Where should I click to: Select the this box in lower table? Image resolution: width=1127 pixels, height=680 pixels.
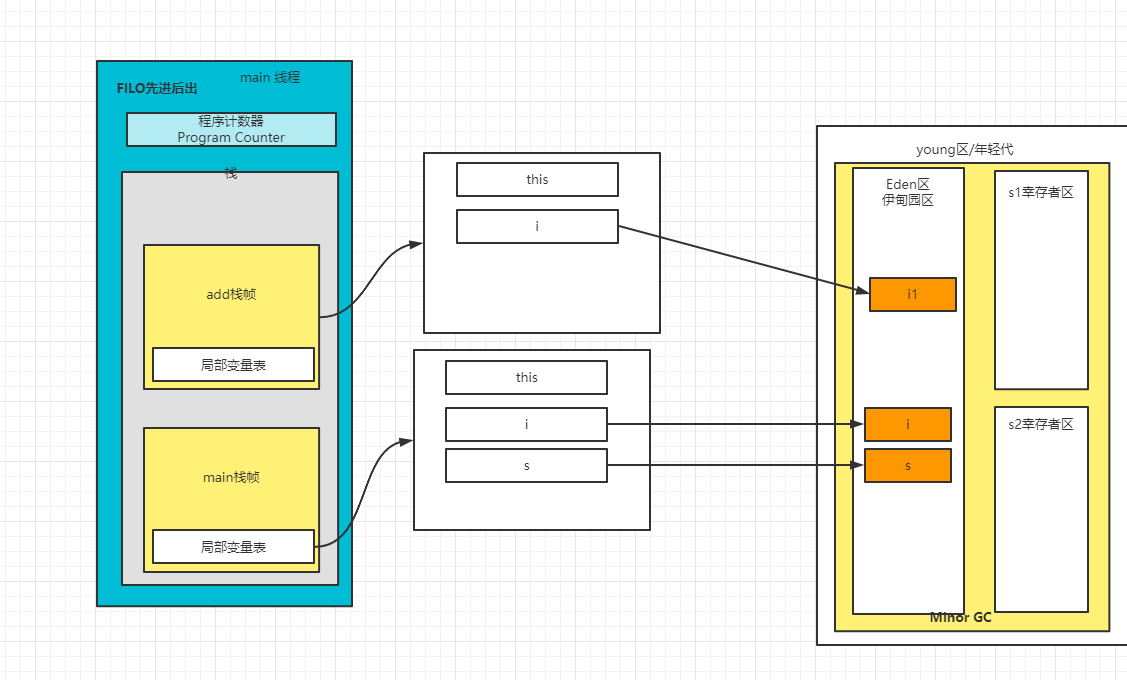(526, 377)
